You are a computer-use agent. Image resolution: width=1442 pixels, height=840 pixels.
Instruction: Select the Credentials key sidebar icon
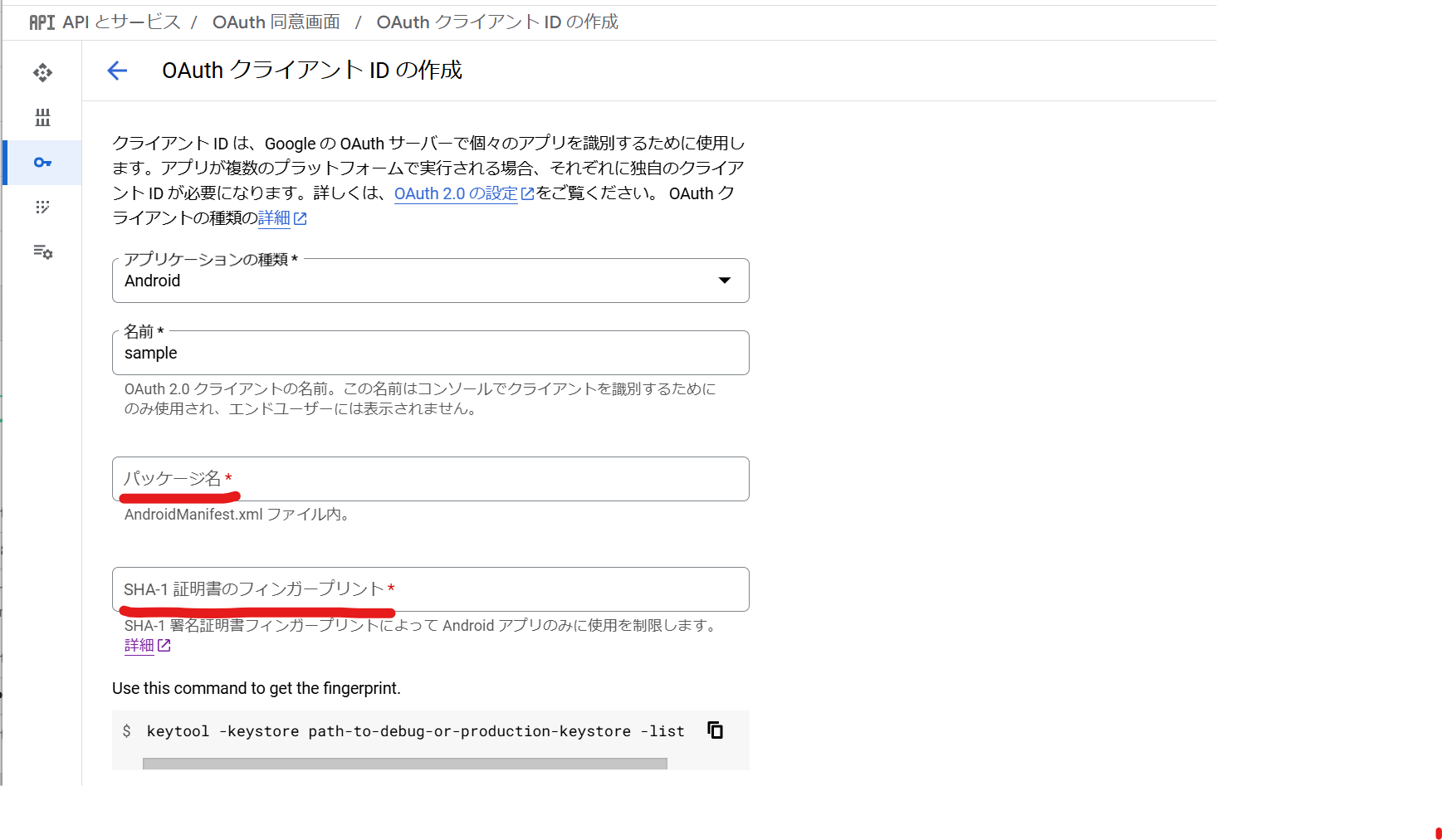(x=42, y=162)
